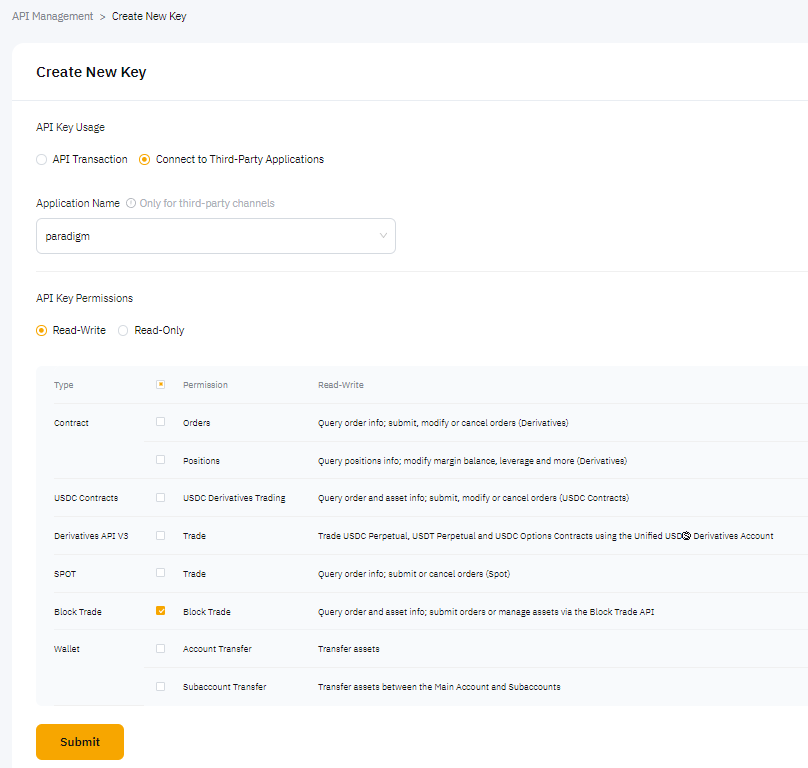Choose the Read-Only permission radio

click(x=123, y=330)
